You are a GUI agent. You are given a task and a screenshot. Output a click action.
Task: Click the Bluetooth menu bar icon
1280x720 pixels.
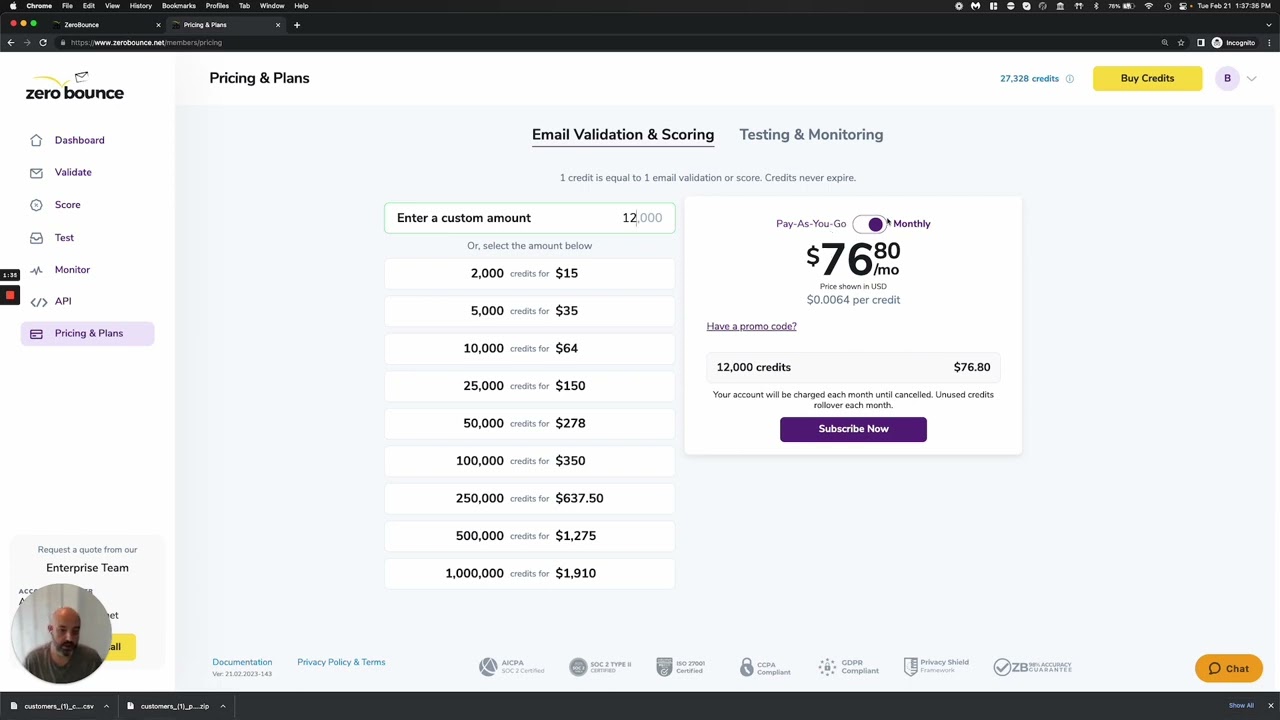click(x=1095, y=6)
